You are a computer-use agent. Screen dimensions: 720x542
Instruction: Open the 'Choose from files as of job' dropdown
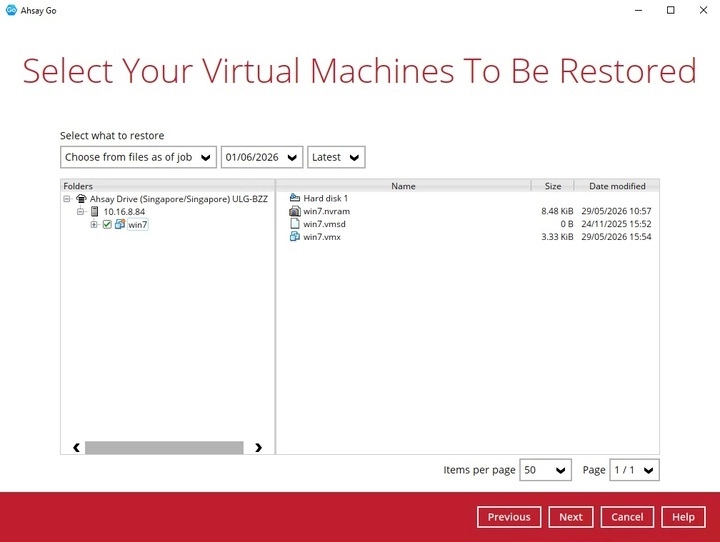click(138, 157)
